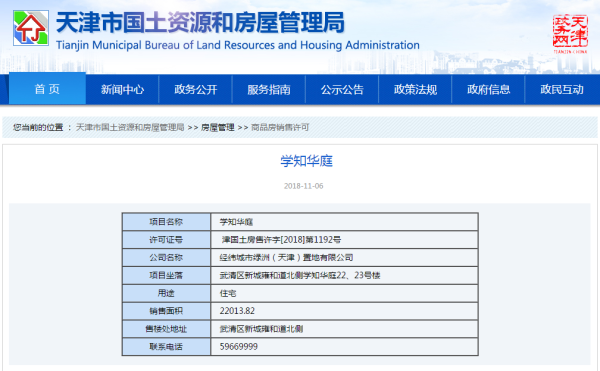
Task: Click the 许可证号 label cell
Action: (x=166, y=240)
